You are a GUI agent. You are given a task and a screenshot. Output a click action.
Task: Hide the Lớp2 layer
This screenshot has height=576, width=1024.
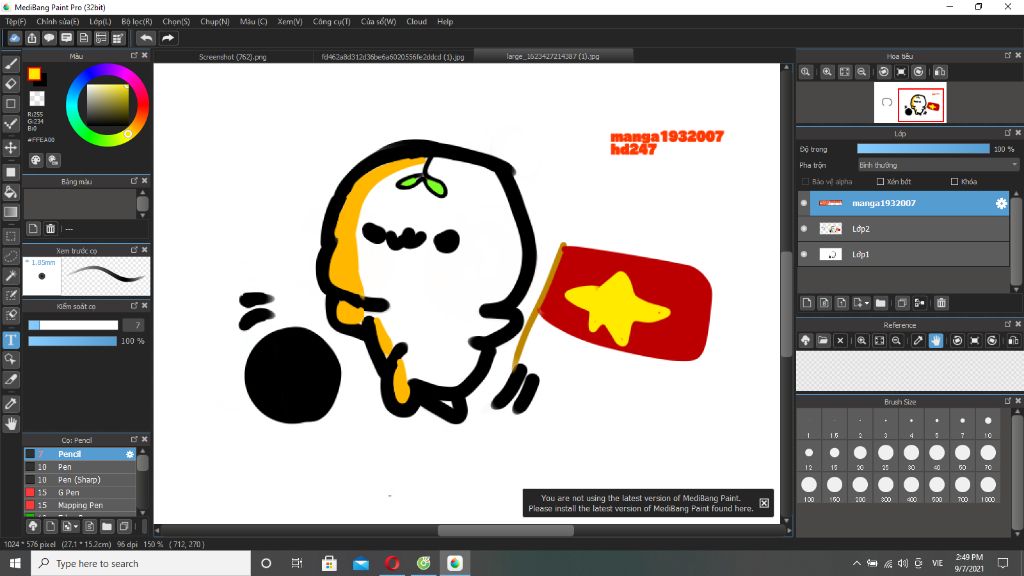804,229
